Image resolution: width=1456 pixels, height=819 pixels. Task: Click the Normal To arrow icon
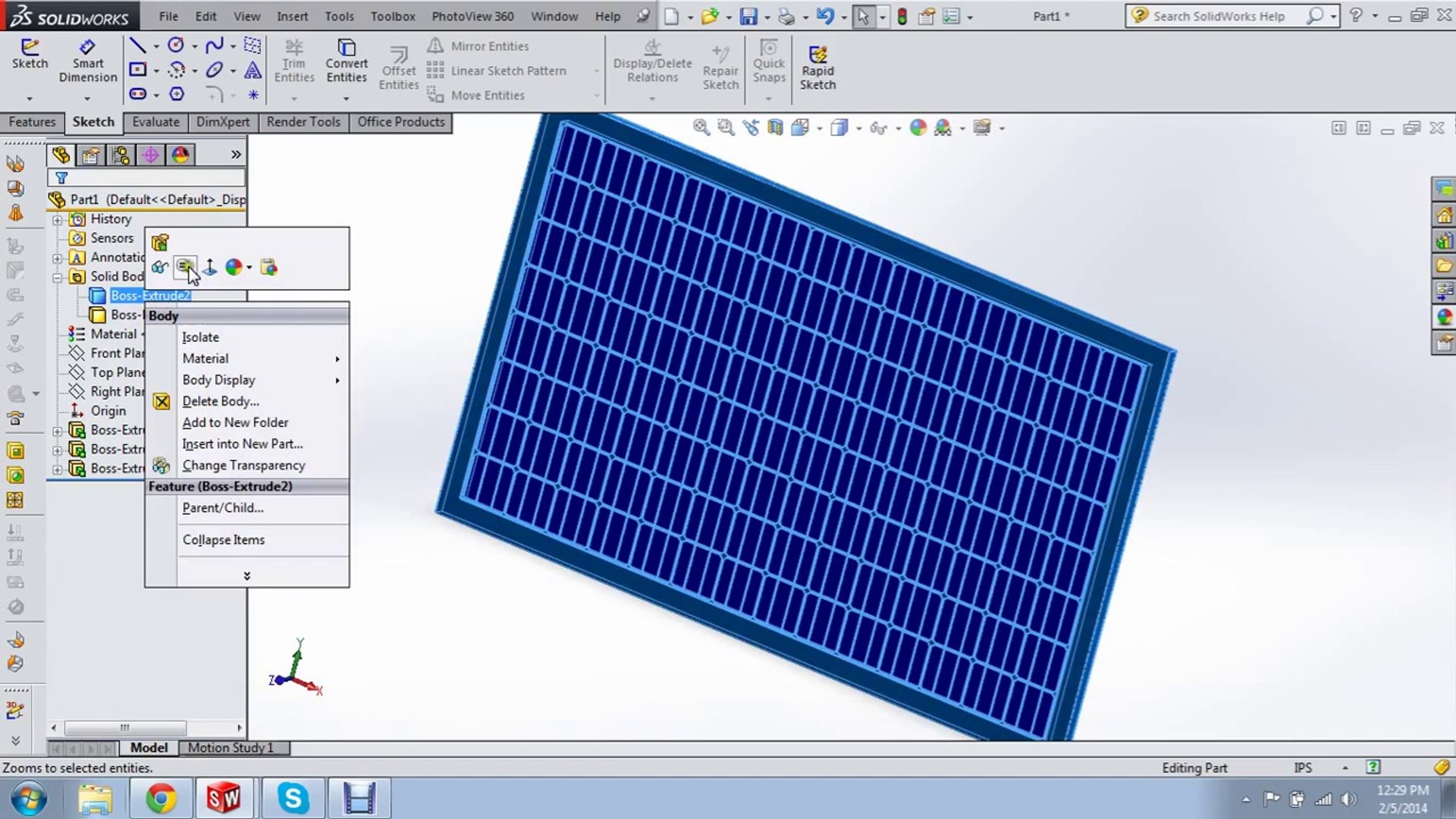[x=210, y=267]
